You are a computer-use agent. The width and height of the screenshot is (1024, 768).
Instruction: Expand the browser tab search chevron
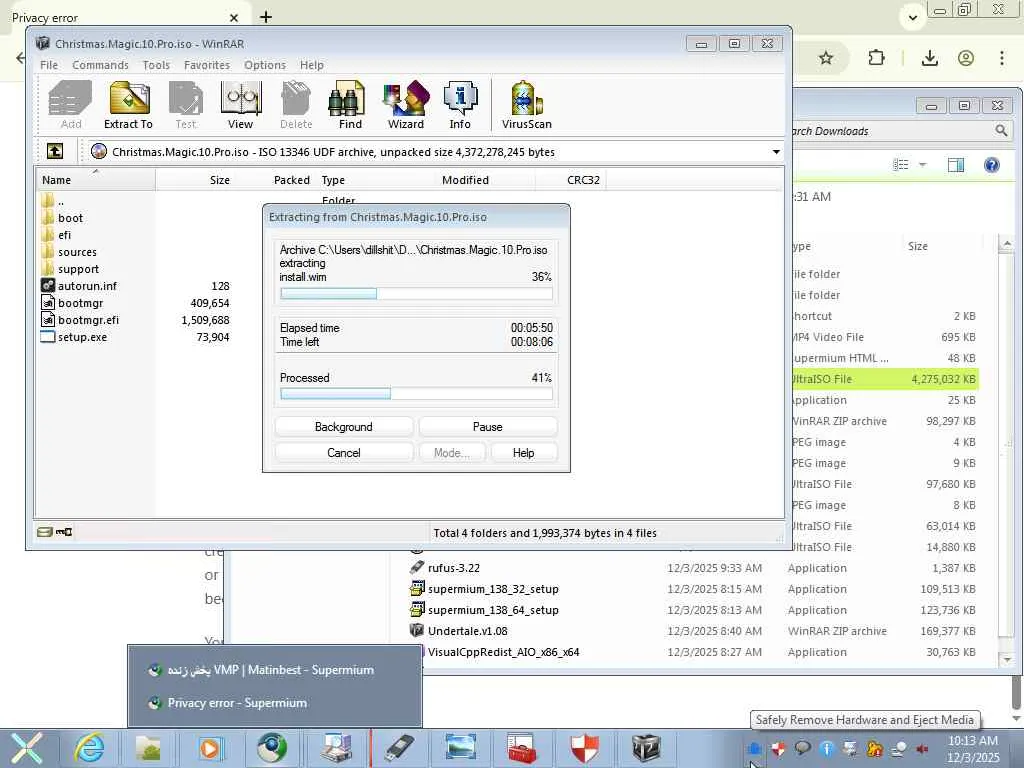[x=913, y=18]
